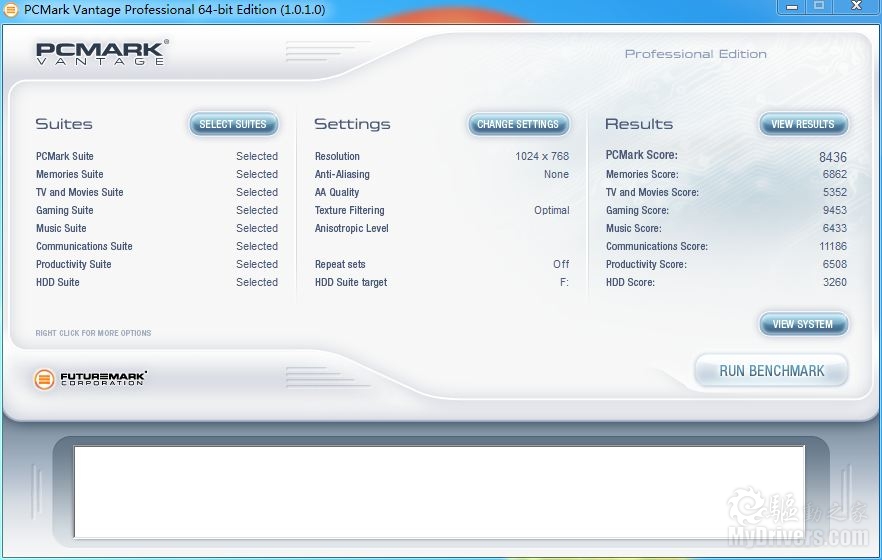Select the Communications Suite row
This screenshot has width=882, height=560.
(x=157, y=246)
